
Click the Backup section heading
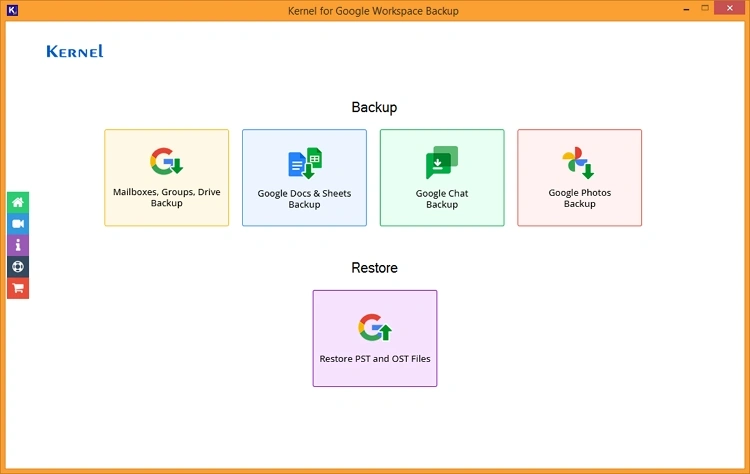(374, 107)
